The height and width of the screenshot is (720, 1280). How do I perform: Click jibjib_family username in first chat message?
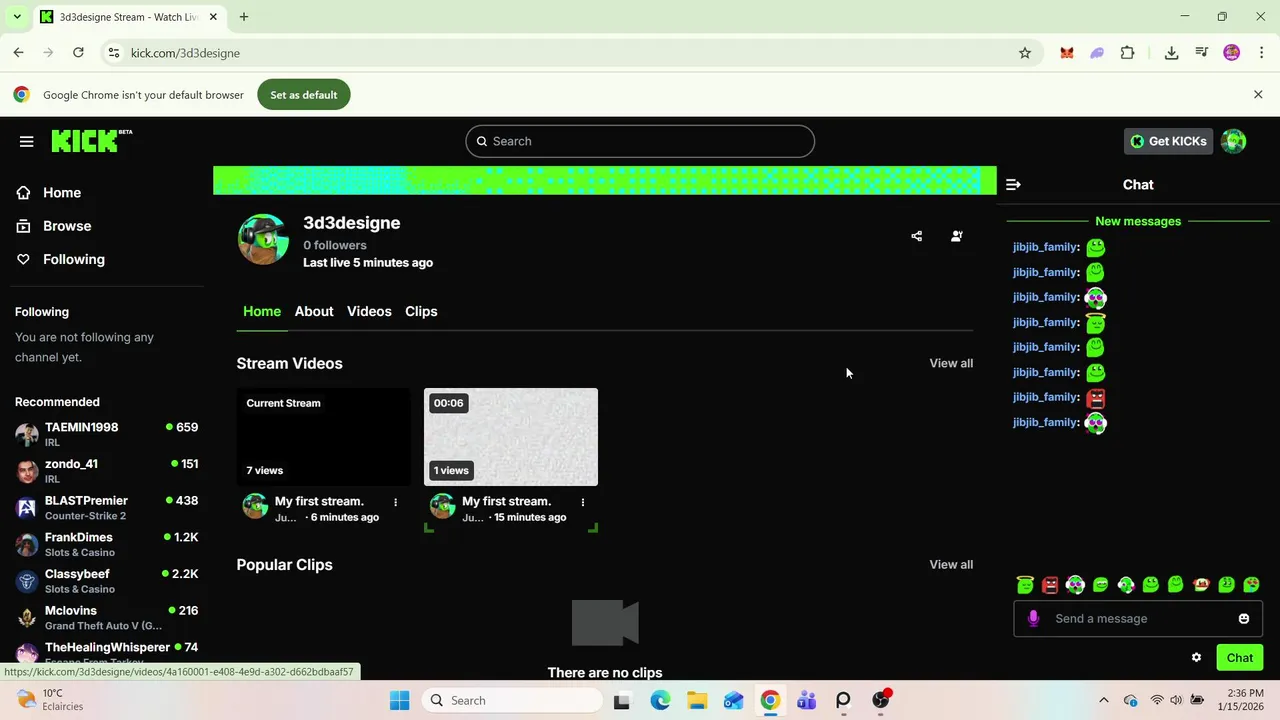click(x=1045, y=247)
